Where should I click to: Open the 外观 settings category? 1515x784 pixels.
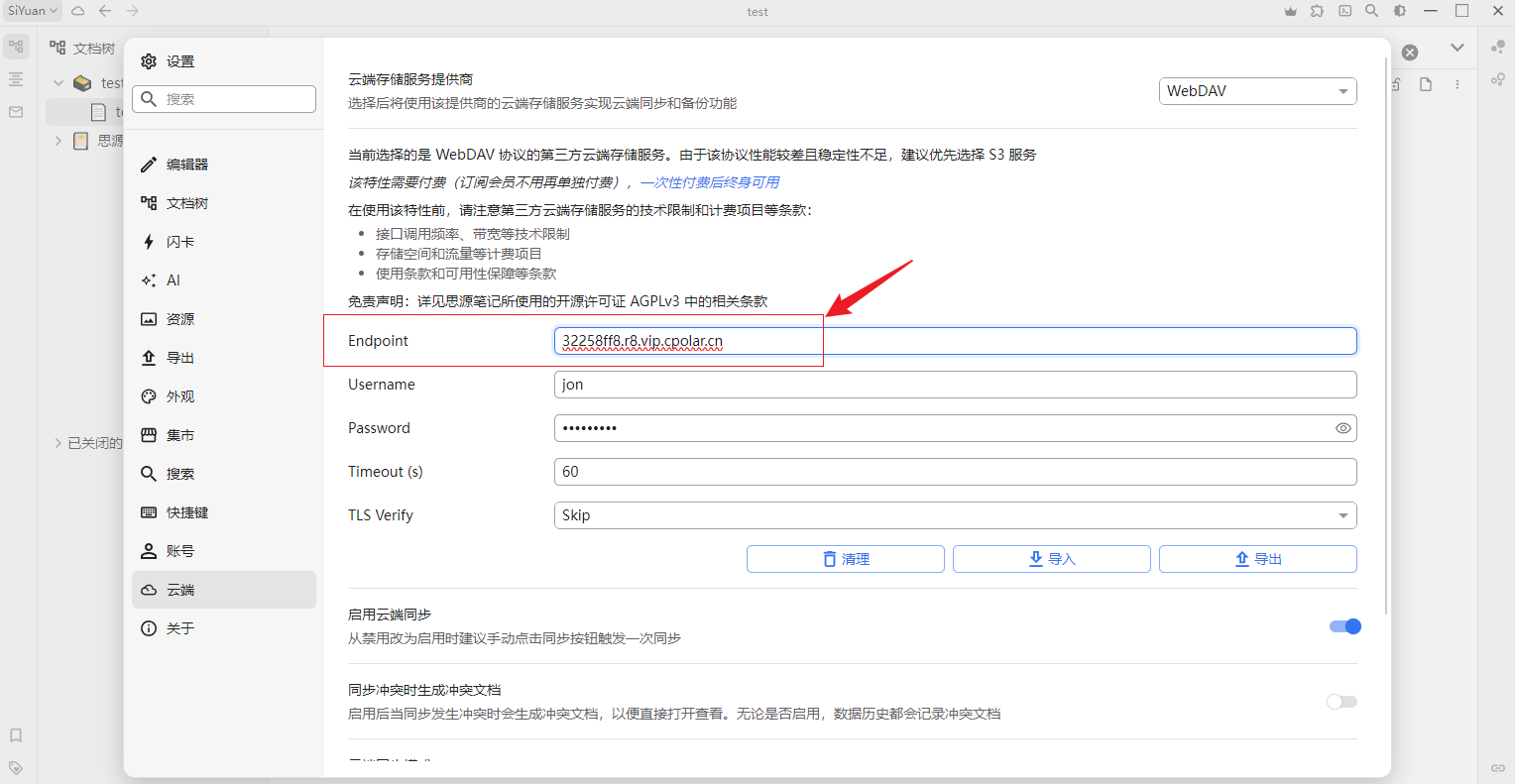tap(224, 396)
